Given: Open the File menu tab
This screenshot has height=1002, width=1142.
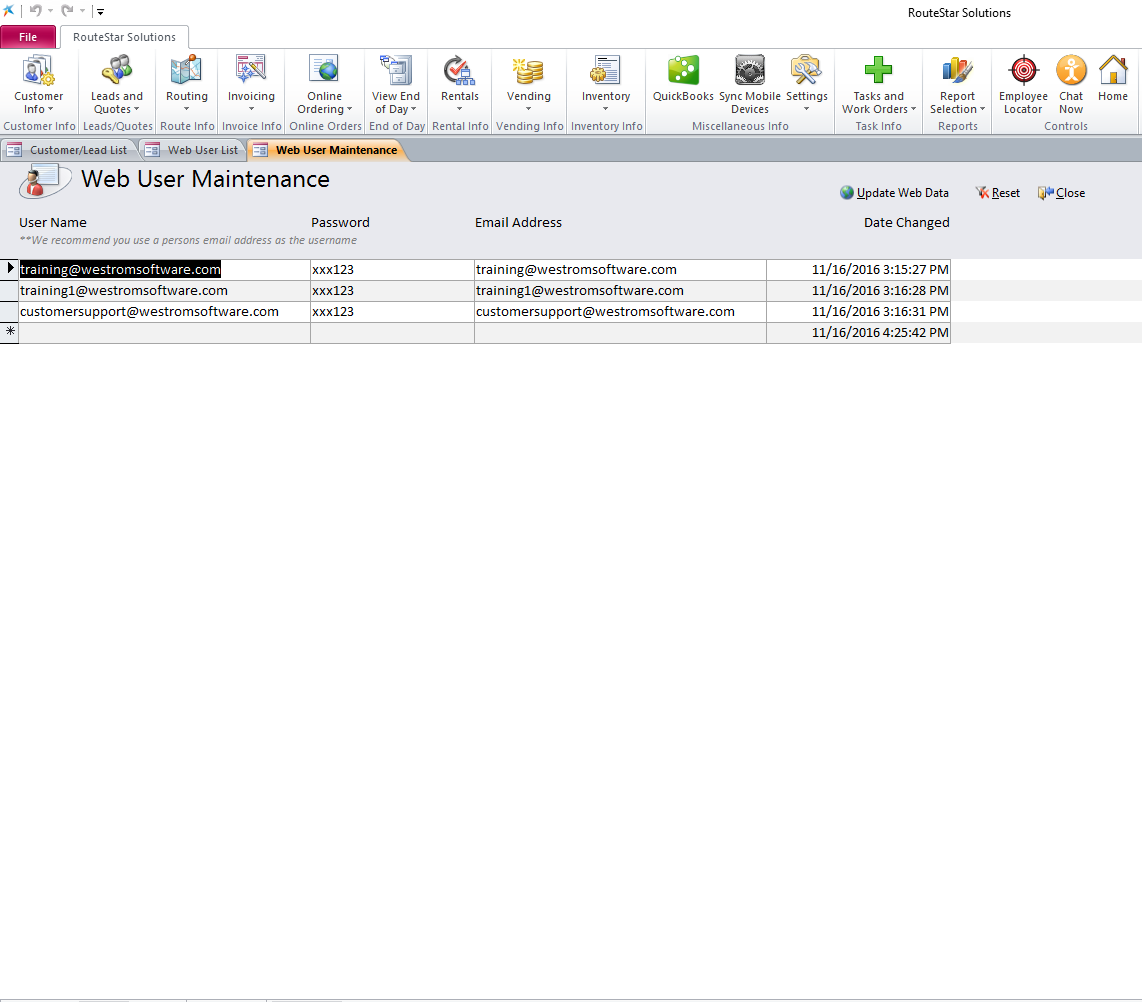Looking at the screenshot, I should (x=28, y=37).
